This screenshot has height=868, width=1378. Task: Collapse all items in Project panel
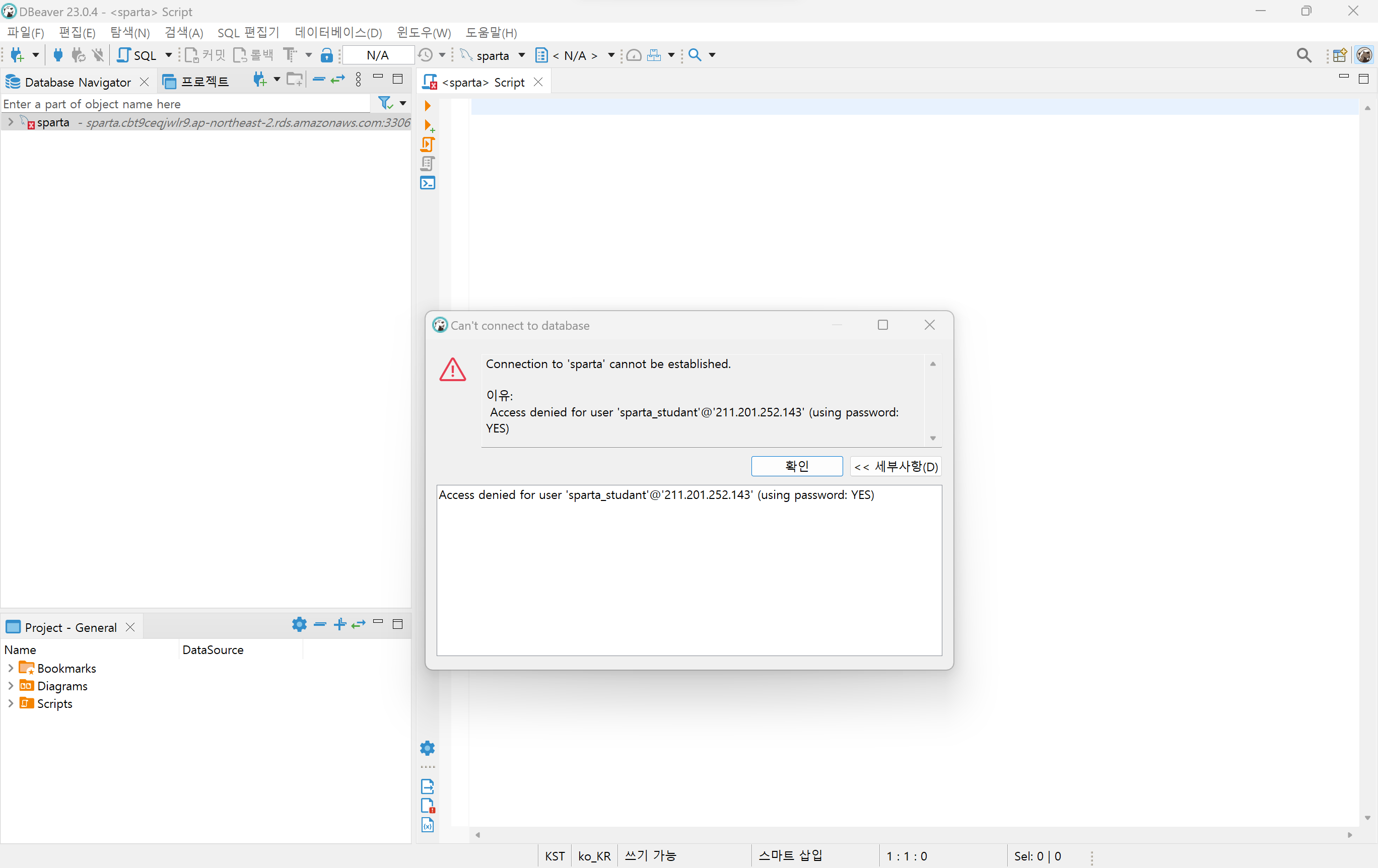pos(320,624)
